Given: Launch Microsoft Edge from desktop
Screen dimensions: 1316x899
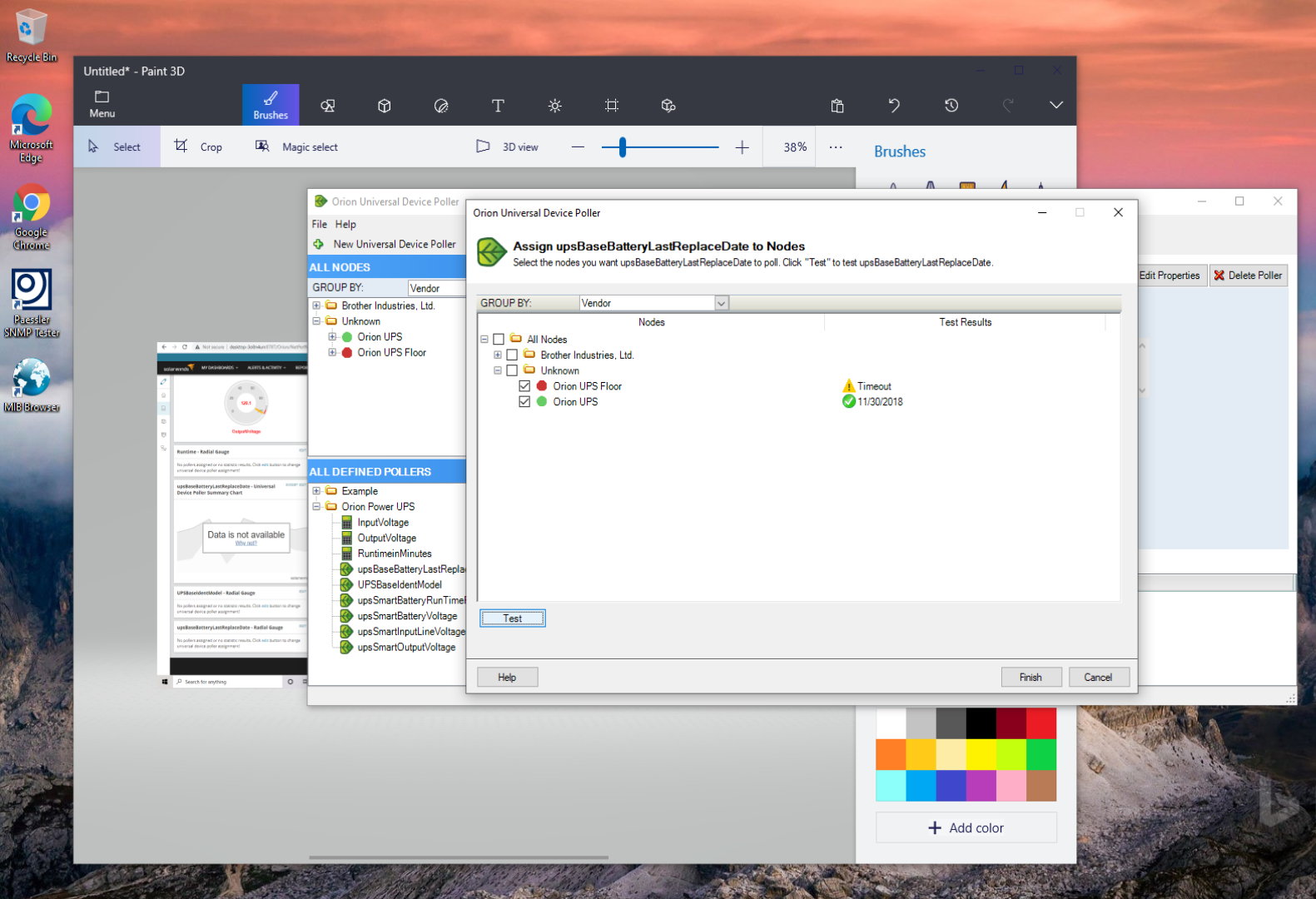Looking at the screenshot, I should (x=32, y=129).
